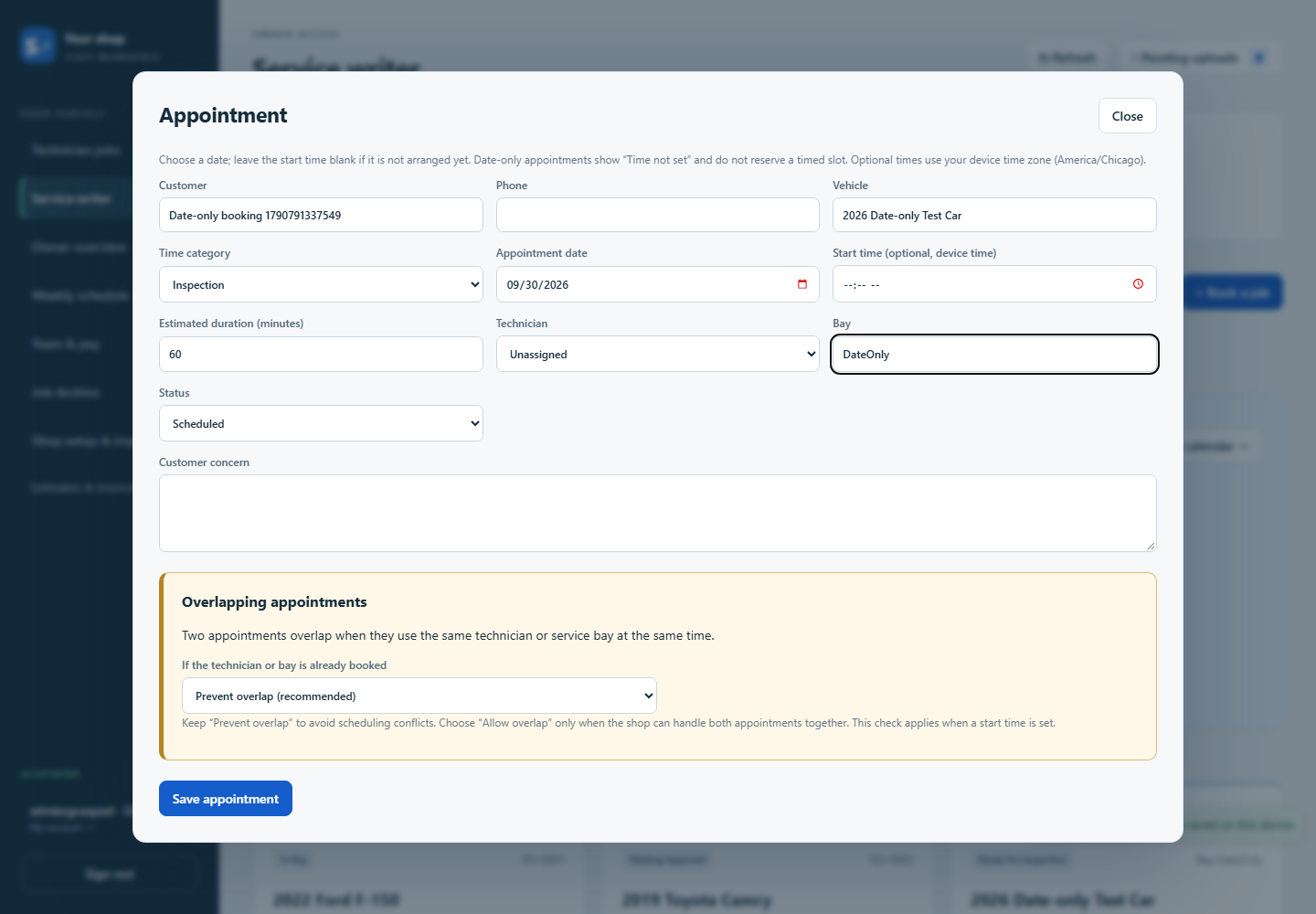Focus the Customer name field

[321, 215]
